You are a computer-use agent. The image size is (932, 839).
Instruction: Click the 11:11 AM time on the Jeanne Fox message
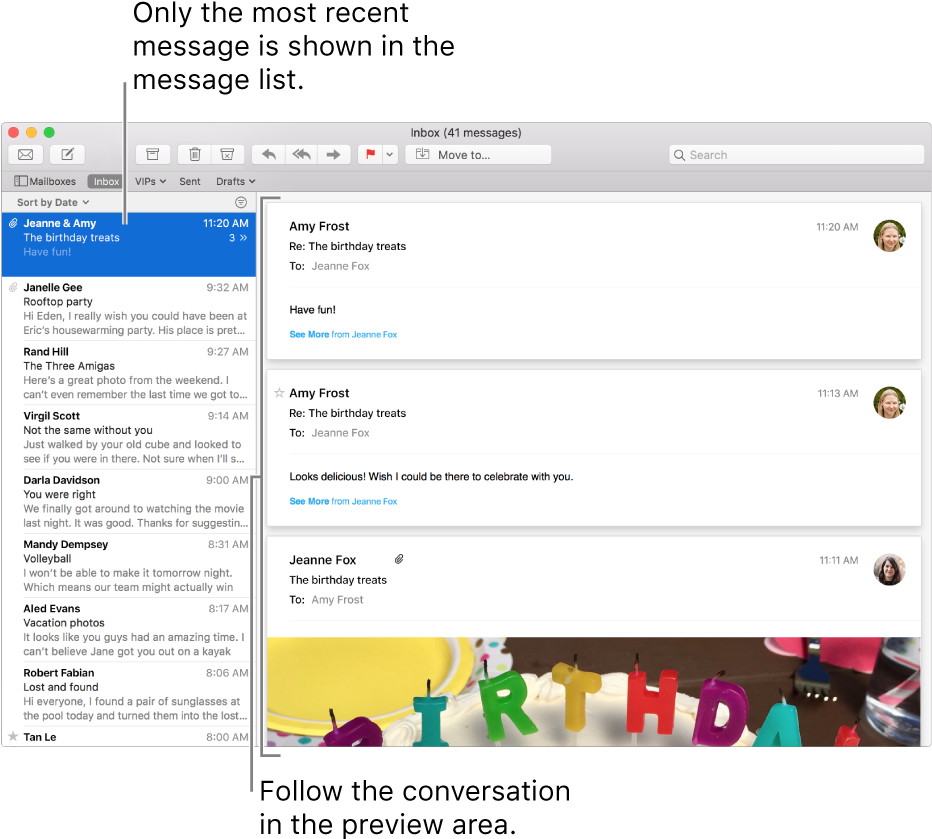[x=839, y=560]
